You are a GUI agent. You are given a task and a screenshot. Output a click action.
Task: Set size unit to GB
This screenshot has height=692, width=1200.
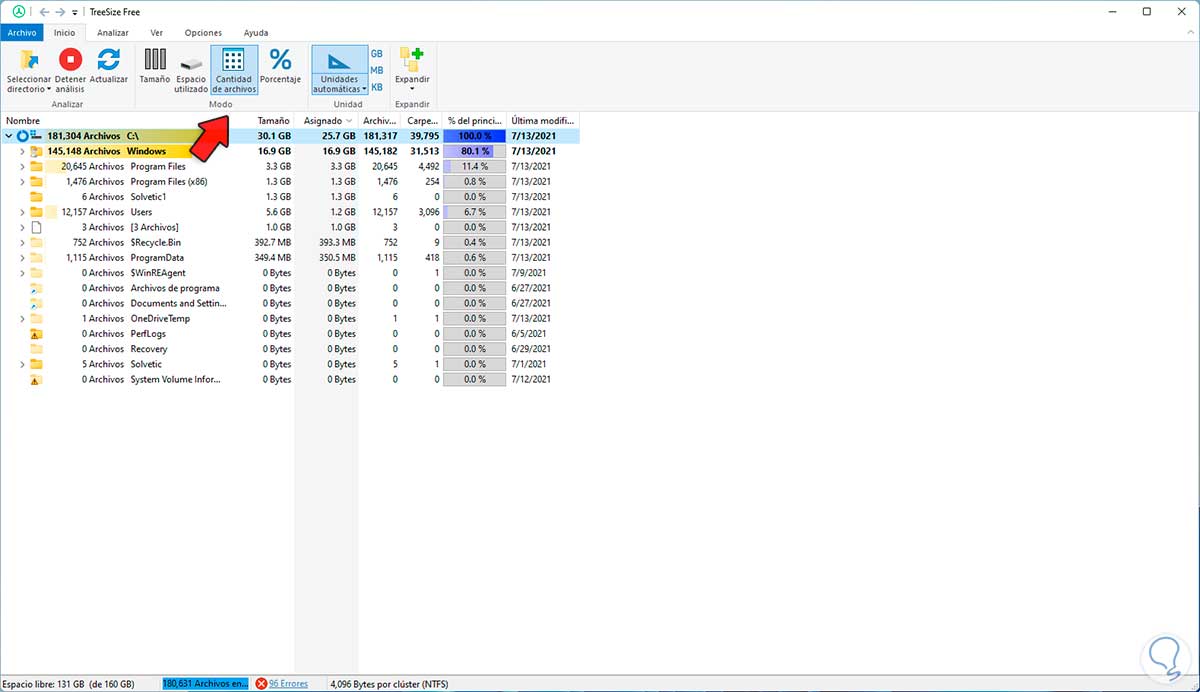click(x=377, y=53)
